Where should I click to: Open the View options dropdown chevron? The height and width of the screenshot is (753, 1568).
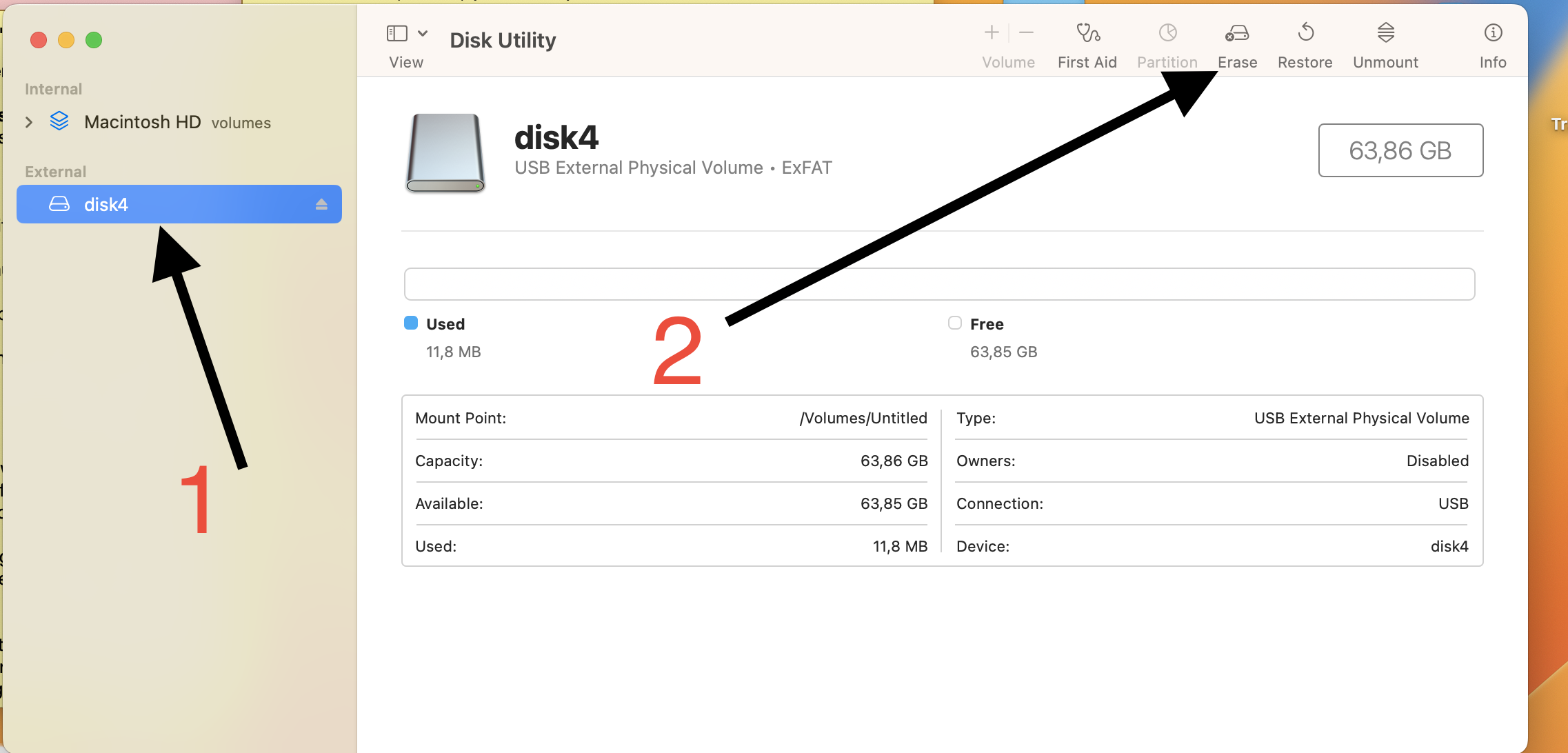[423, 33]
